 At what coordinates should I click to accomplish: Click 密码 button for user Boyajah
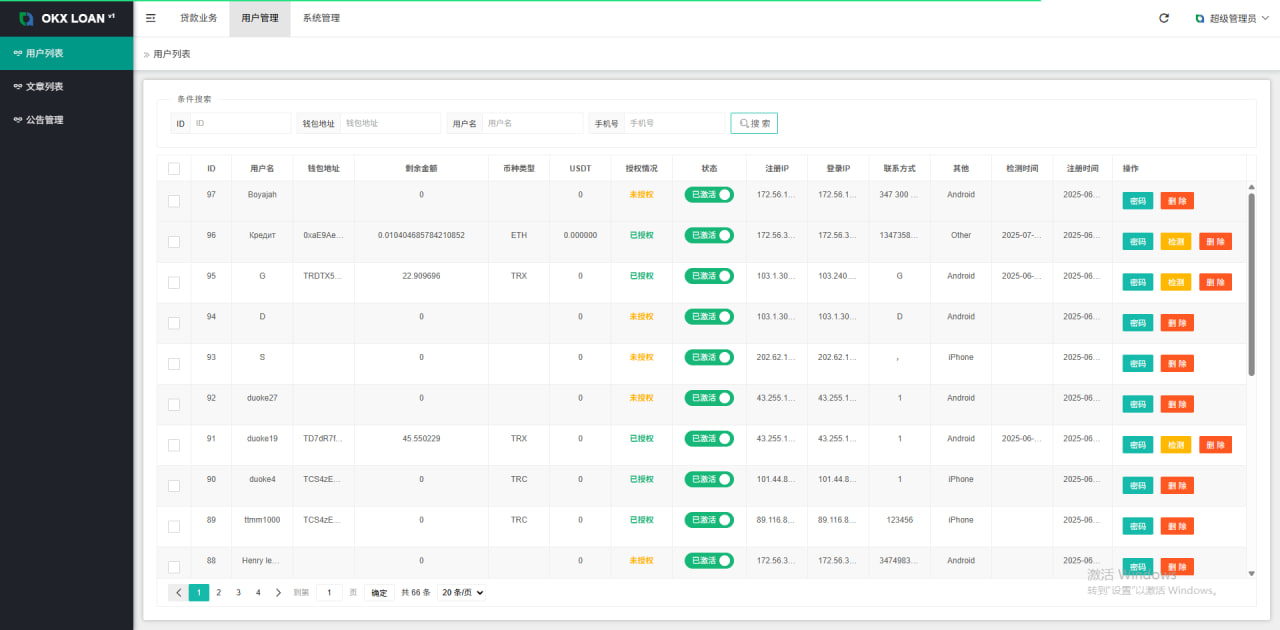[1138, 200]
